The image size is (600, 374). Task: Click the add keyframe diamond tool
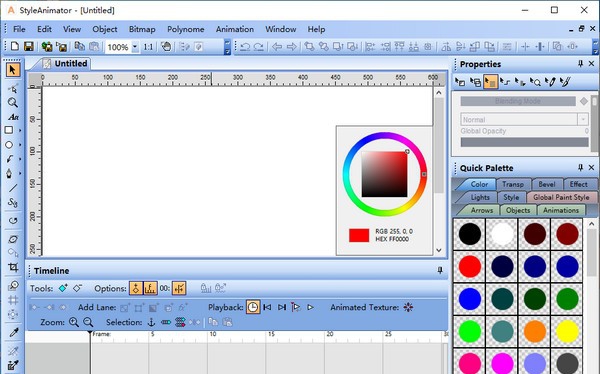[63, 288]
